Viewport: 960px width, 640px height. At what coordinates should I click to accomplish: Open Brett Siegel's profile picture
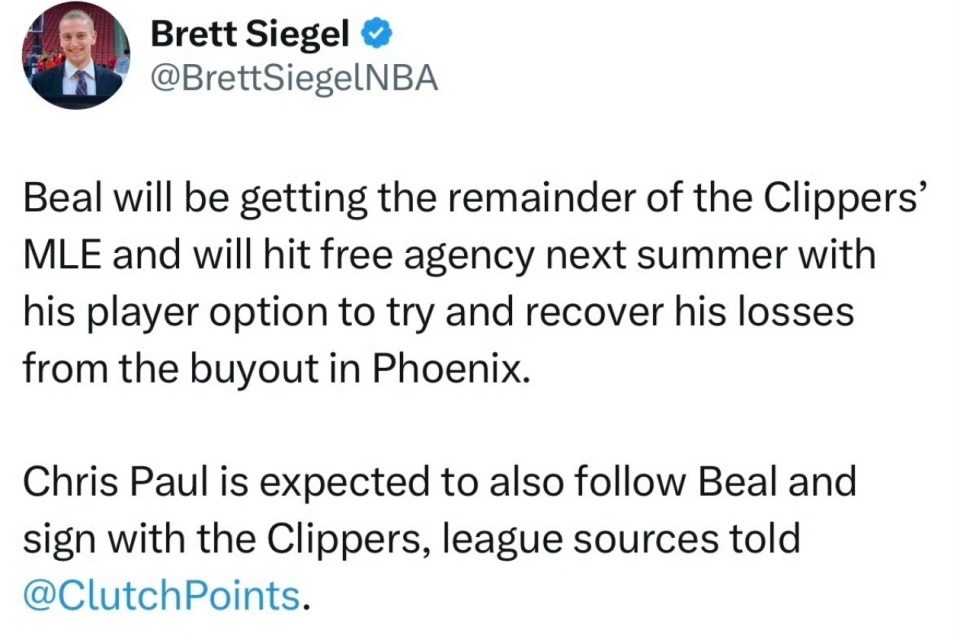[76, 56]
